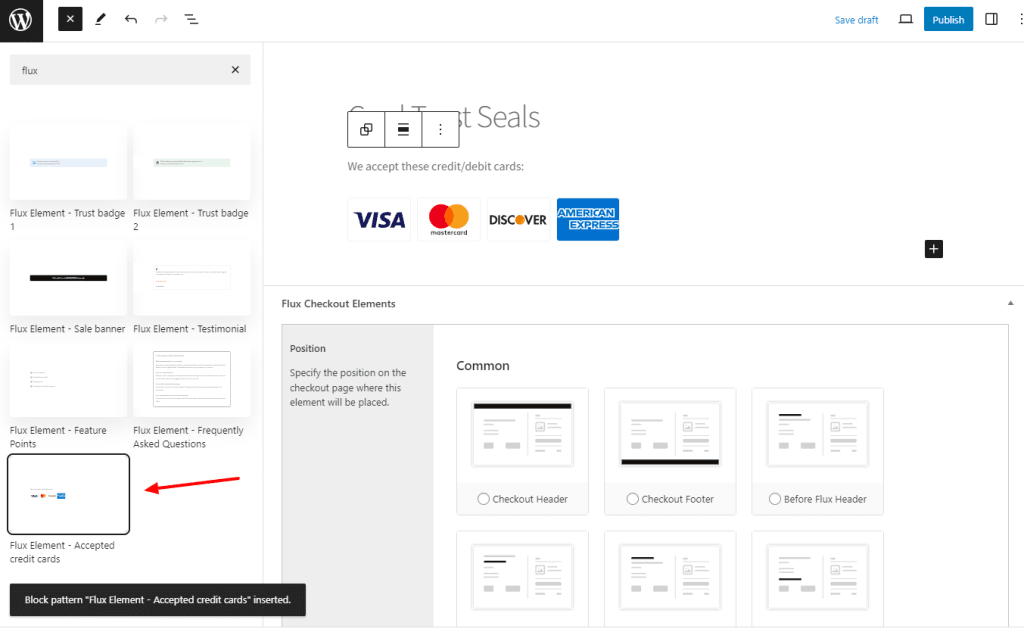Click the Save draft link

coord(856,20)
